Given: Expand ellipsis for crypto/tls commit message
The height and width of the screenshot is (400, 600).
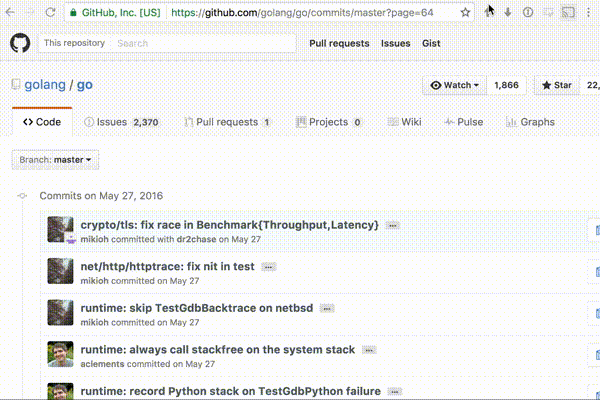Looking at the screenshot, I should pyautogui.click(x=393, y=225).
